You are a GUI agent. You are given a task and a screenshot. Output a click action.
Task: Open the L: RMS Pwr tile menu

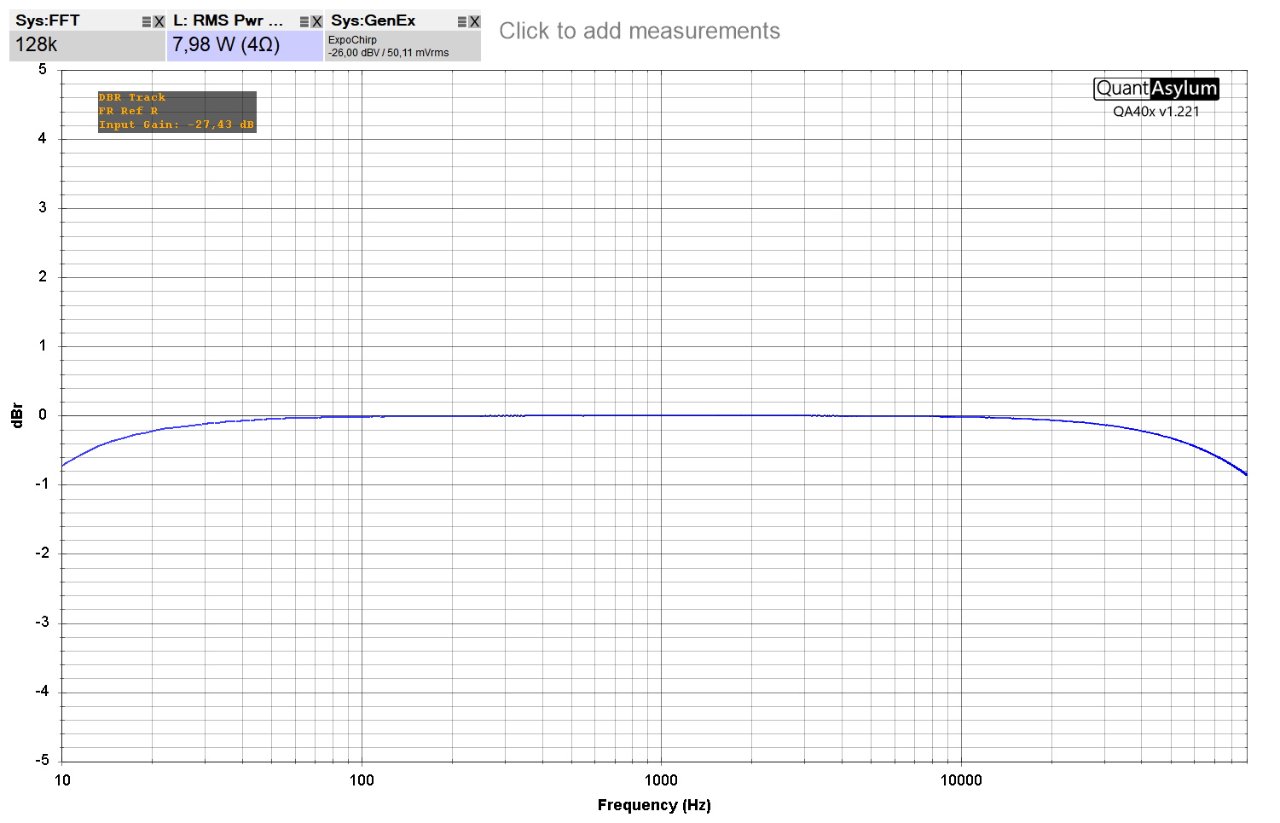(x=305, y=21)
